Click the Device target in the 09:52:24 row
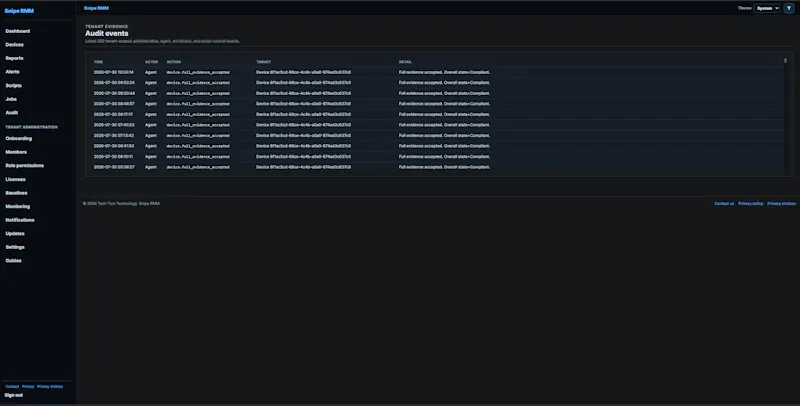Screen dimensions: 800x406 (x=304, y=83)
